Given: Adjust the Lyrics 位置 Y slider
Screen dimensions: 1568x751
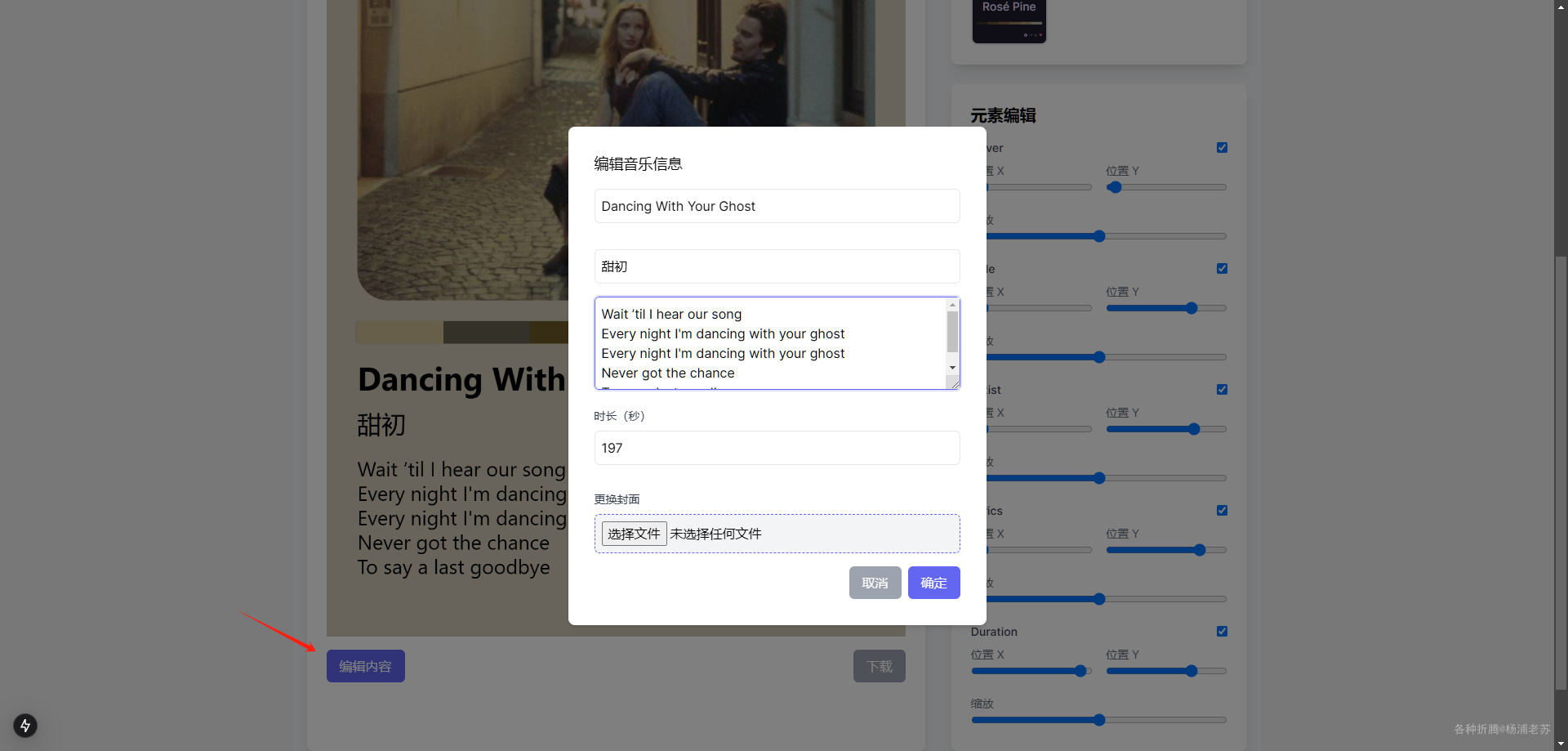Looking at the screenshot, I should (1166, 550).
